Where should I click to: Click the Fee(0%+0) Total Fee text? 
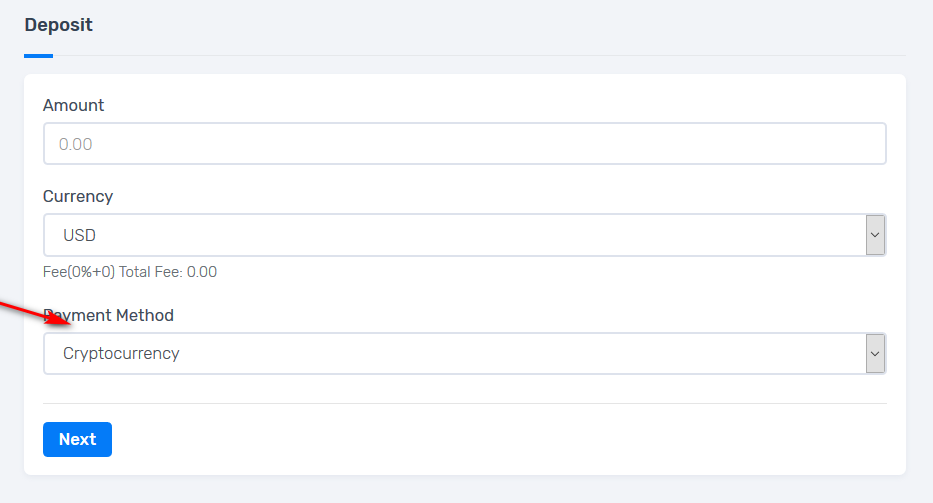(x=130, y=272)
